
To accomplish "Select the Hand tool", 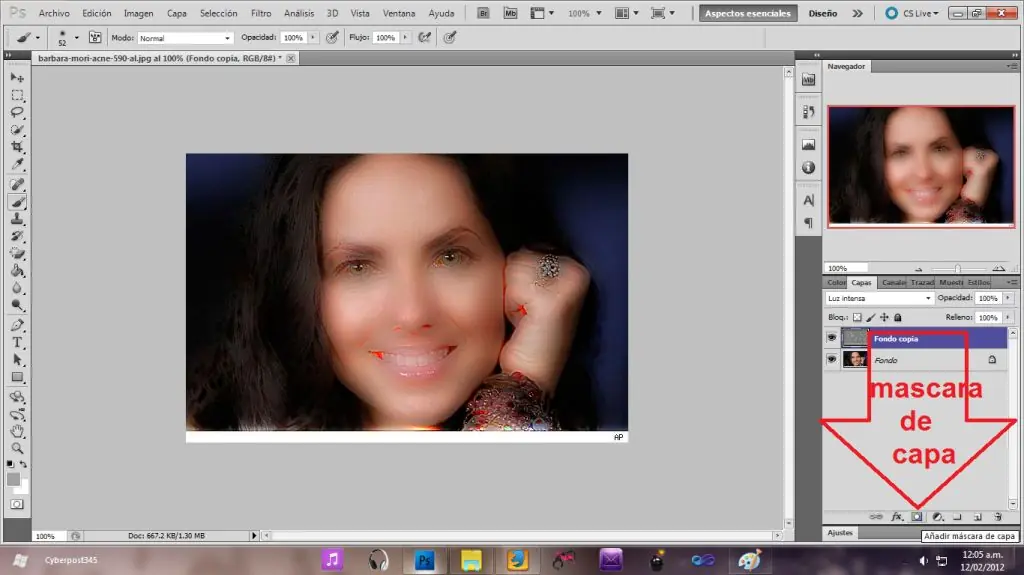I will pos(17,431).
